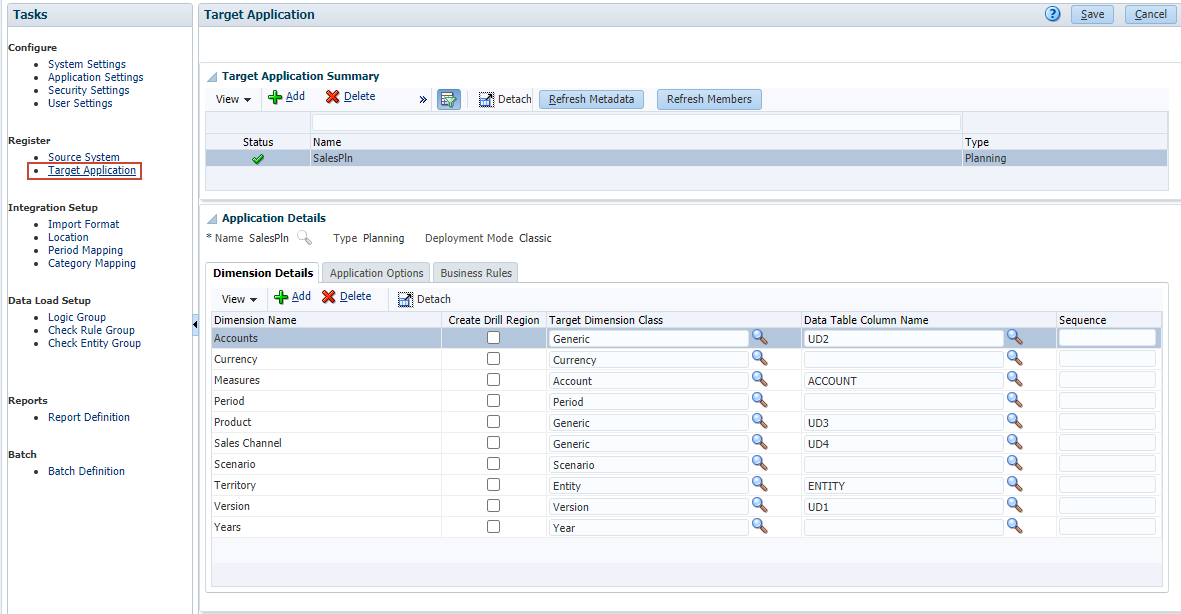Click the Save button
Screen dimensions: 1181x614
coord(1092,14)
